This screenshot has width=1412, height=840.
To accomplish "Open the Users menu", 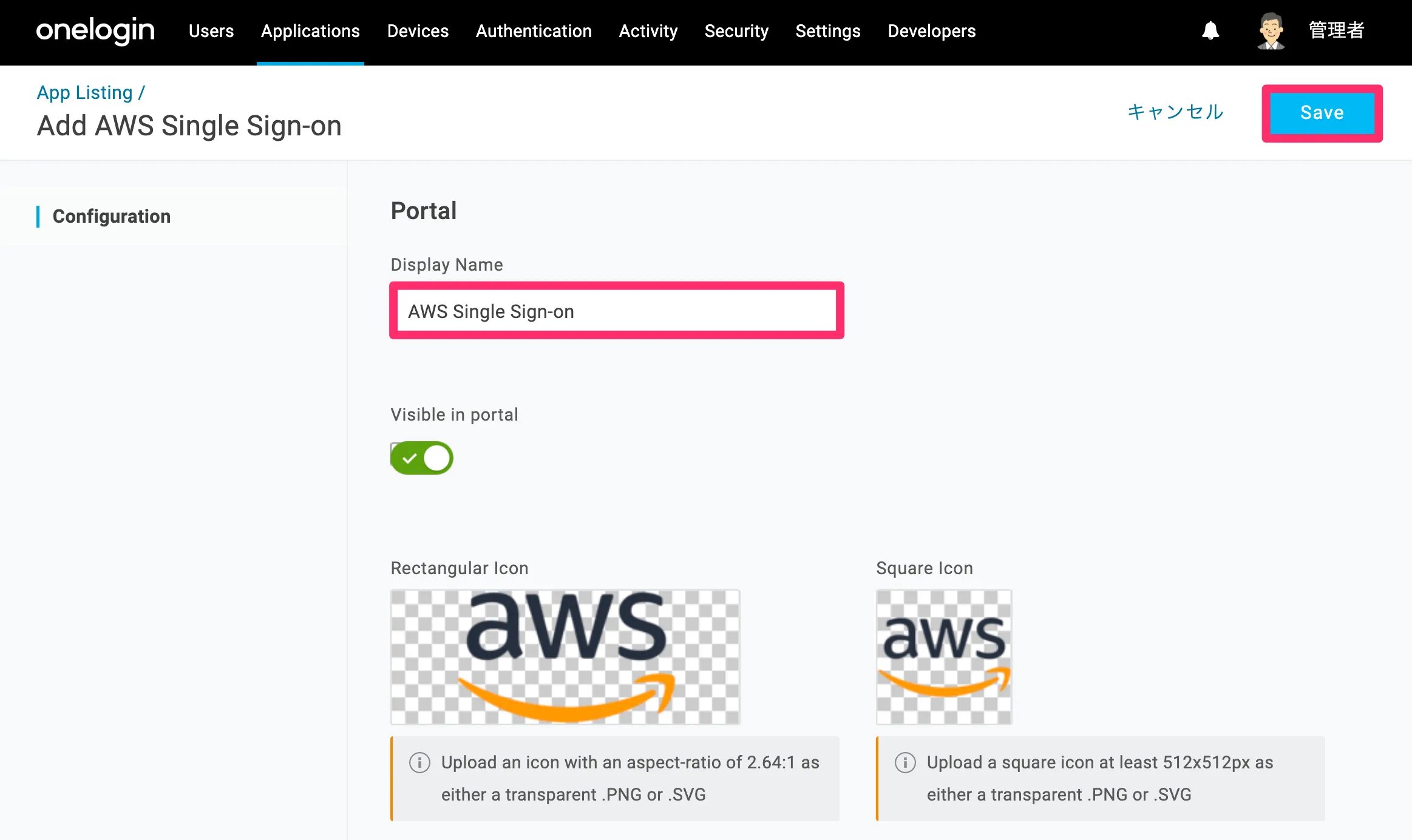I will tap(211, 31).
